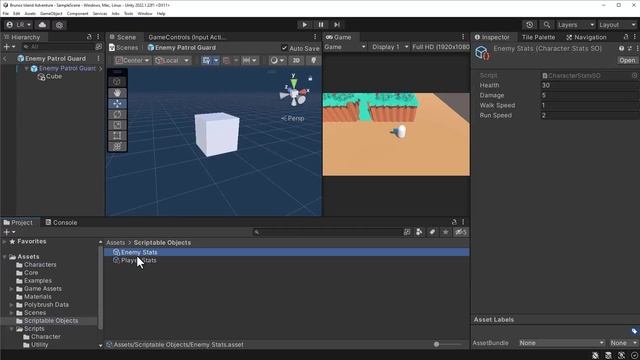The width and height of the screenshot is (640, 360).
Task: Click the Run Speed value field
Action: click(x=589, y=115)
